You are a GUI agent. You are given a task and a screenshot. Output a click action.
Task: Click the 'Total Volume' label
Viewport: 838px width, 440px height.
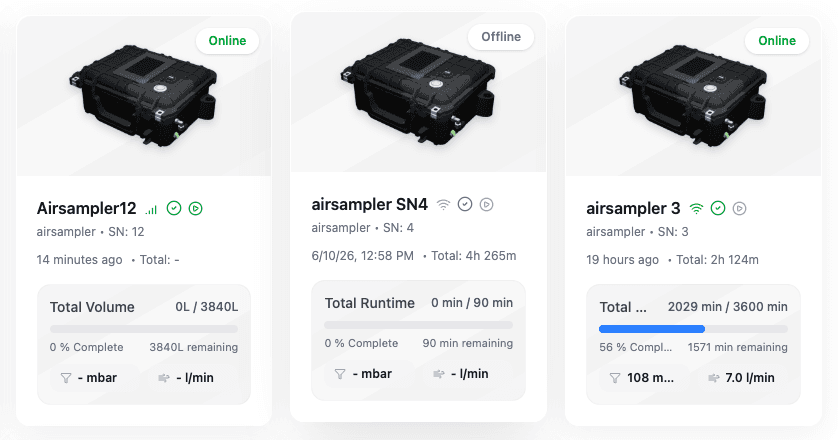tap(92, 307)
